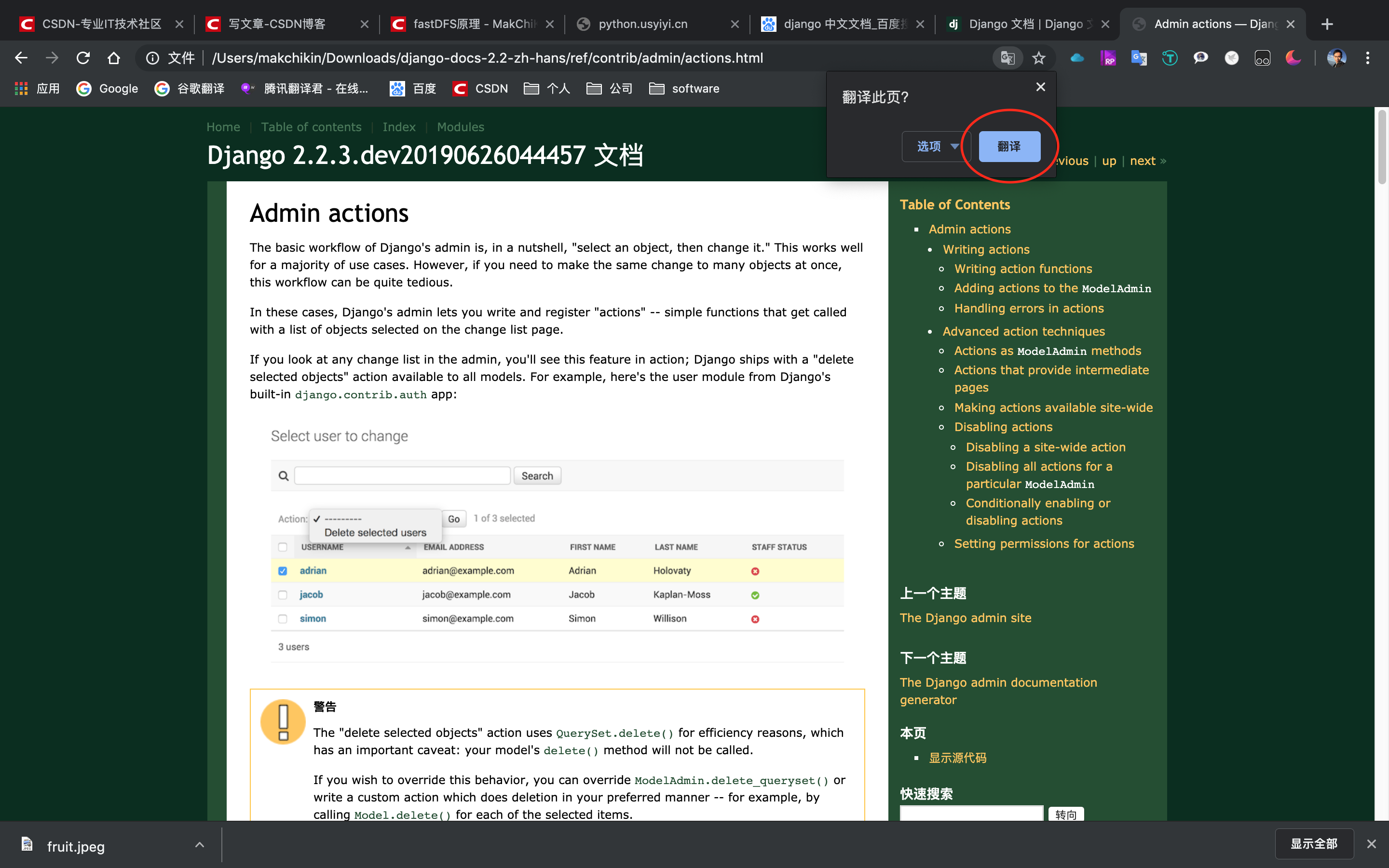Image resolution: width=1389 pixels, height=868 pixels.
Task: Uncheck the adrian user row checkbox
Action: tap(283, 570)
